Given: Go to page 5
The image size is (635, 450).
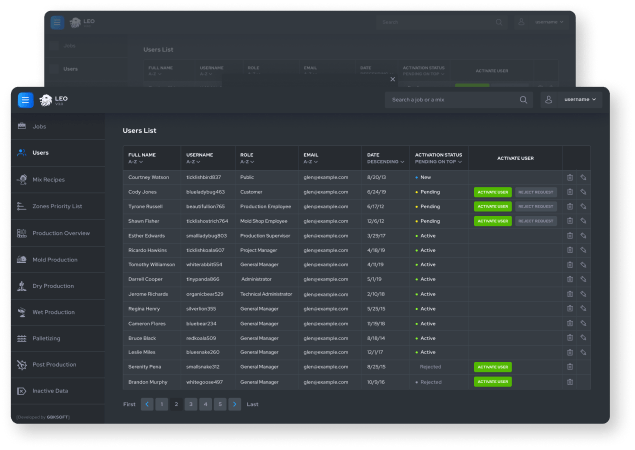Looking at the screenshot, I should 220,404.
